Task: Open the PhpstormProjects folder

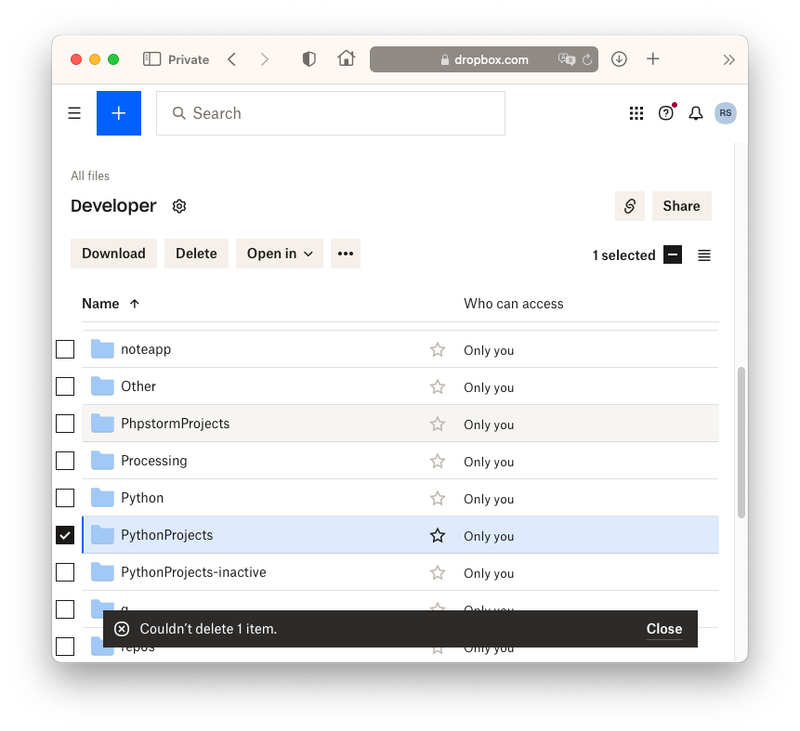Action: (x=175, y=423)
